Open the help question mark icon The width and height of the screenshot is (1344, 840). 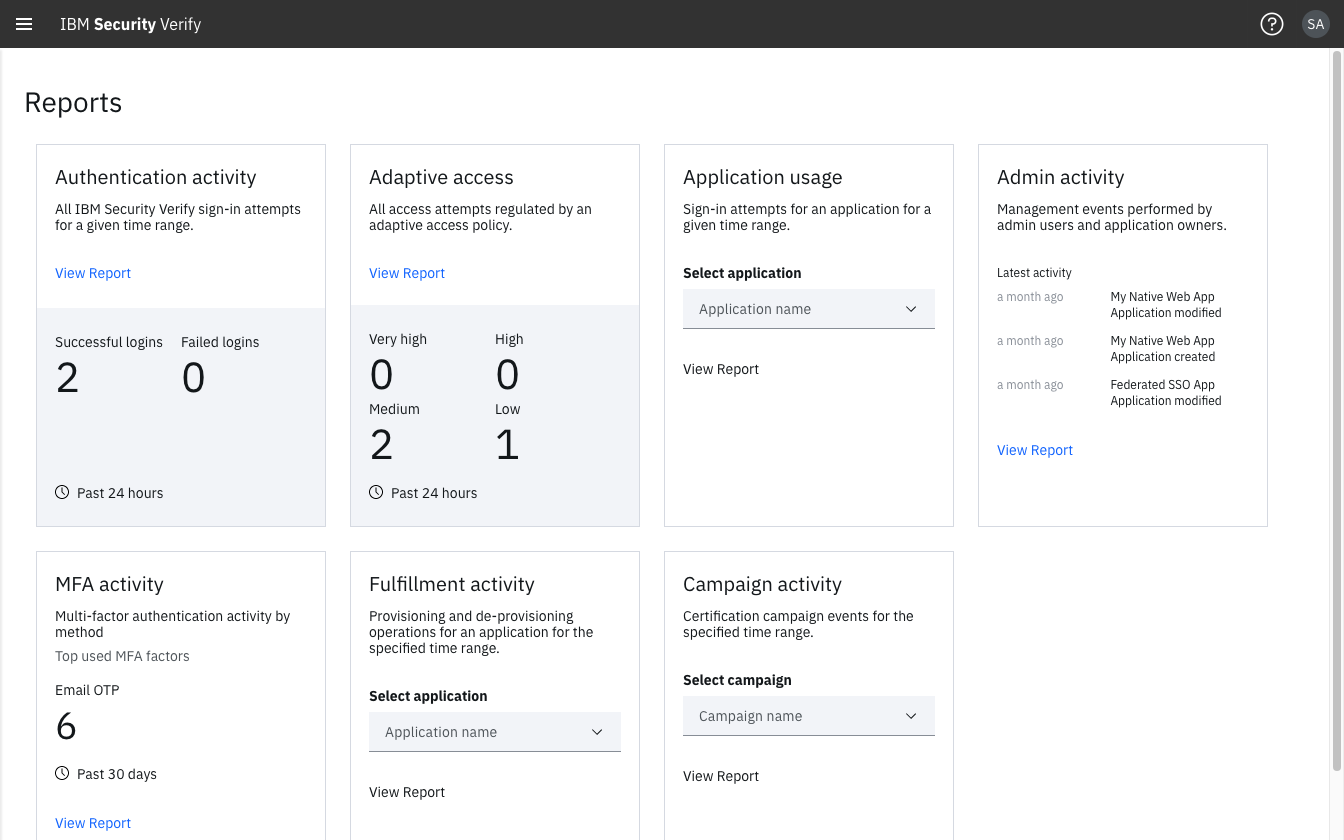point(1271,24)
